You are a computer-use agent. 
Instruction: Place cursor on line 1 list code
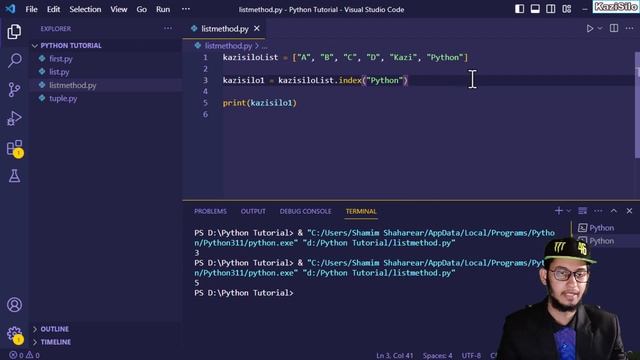pyautogui.click(x=345, y=58)
